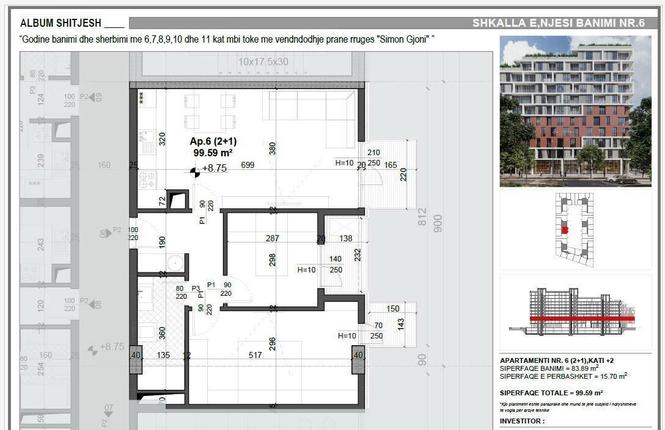Click the '320' kitchen dimension
Image resolution: width=665 pixels, height=430 pixels.
(x=162, y=139)
